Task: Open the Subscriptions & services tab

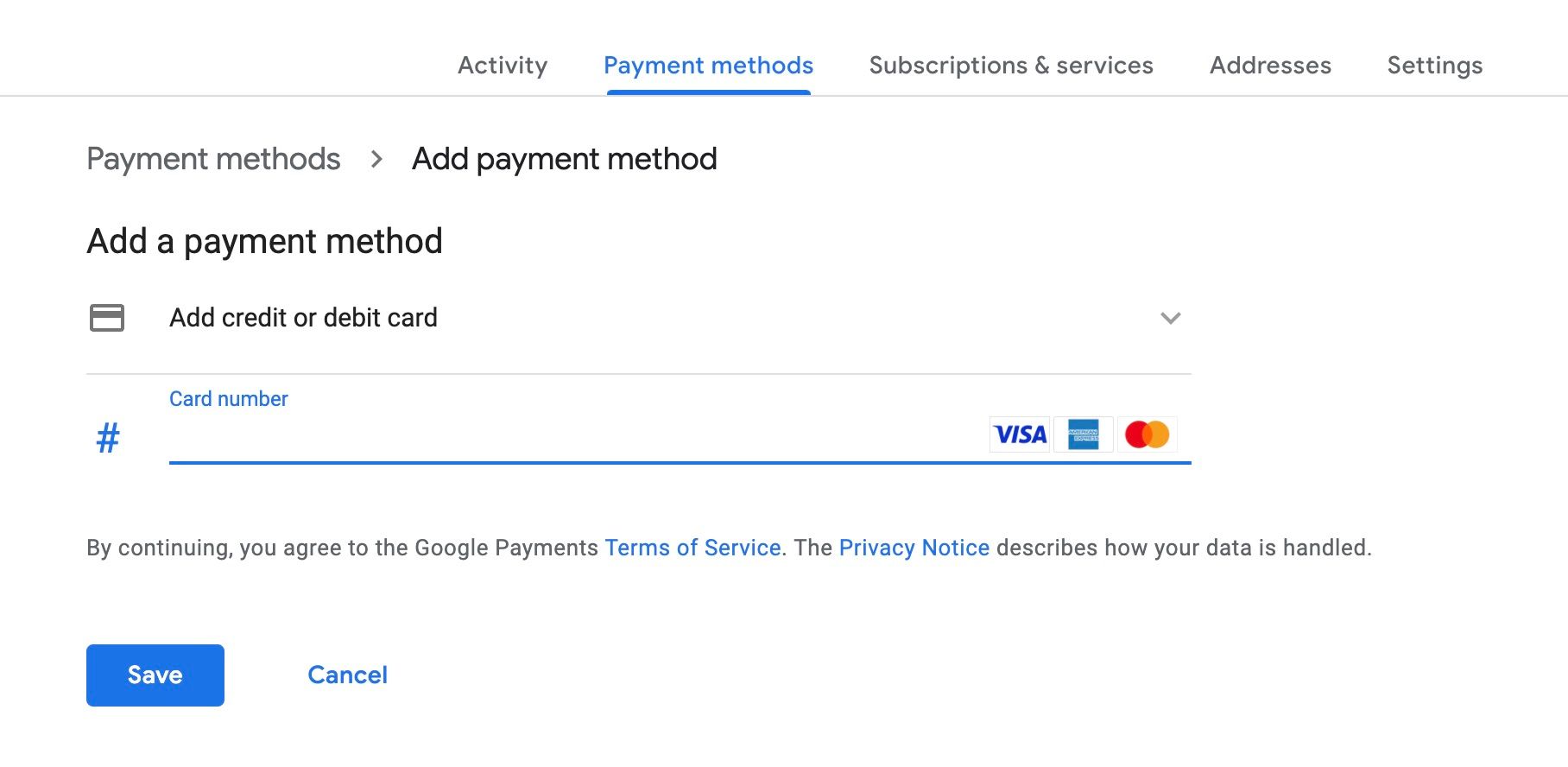Action: pyautogui.click(x=1012, y=66)
